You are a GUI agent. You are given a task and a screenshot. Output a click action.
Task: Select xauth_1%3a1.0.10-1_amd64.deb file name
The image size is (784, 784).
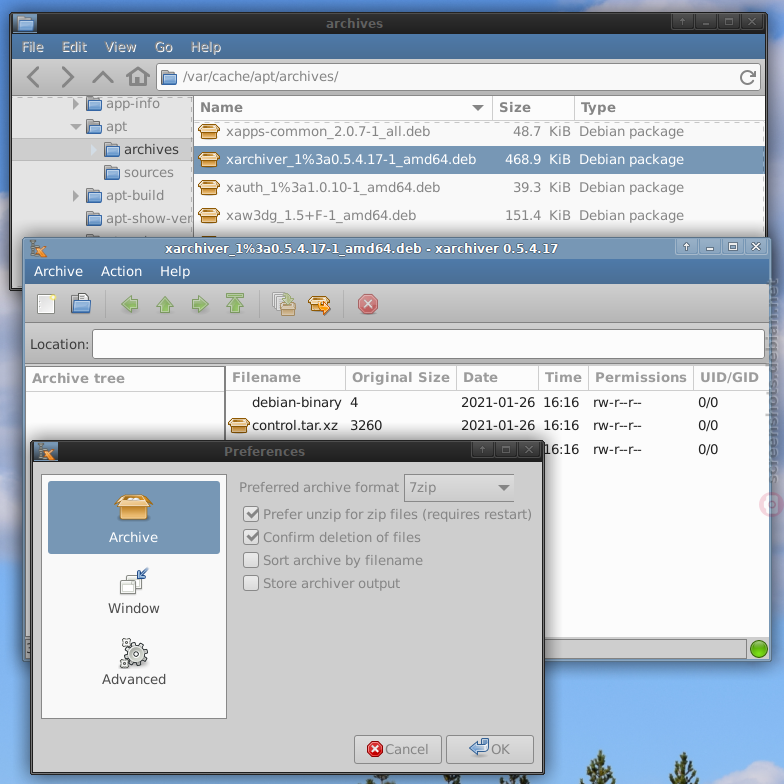pyautogui.click(x=333, y=188)
